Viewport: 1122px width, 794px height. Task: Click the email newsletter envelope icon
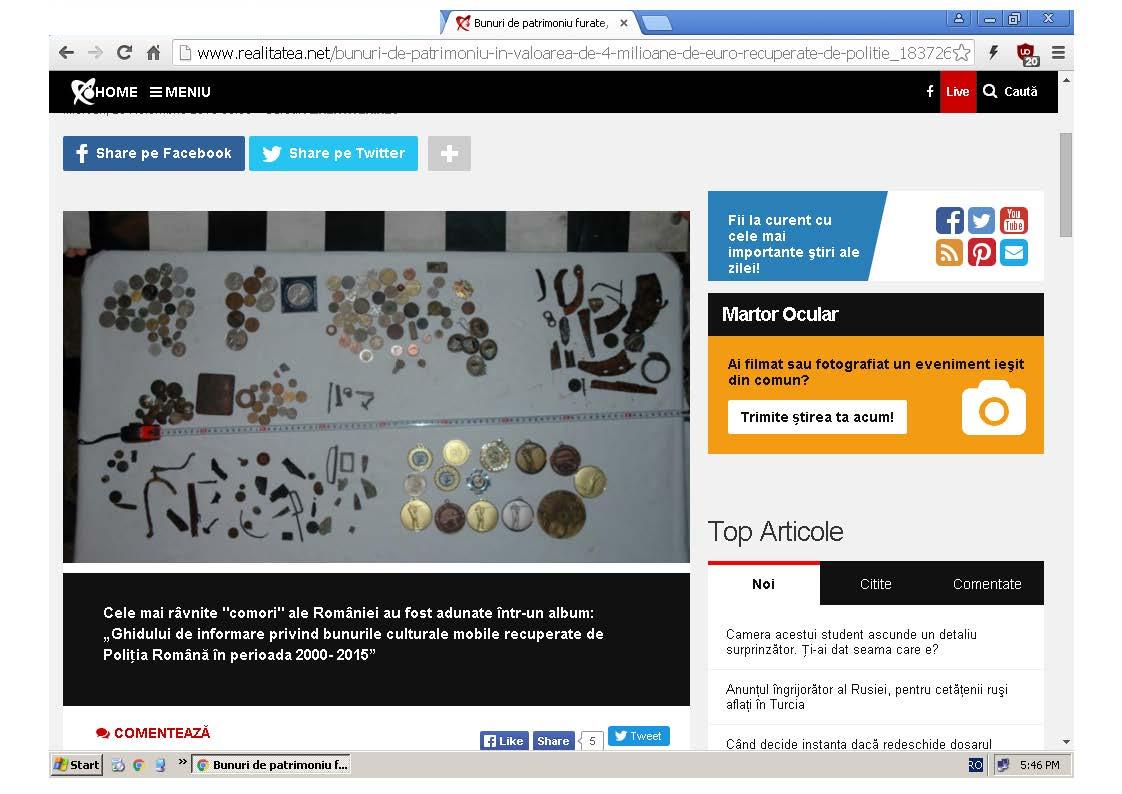point(1013,253)
